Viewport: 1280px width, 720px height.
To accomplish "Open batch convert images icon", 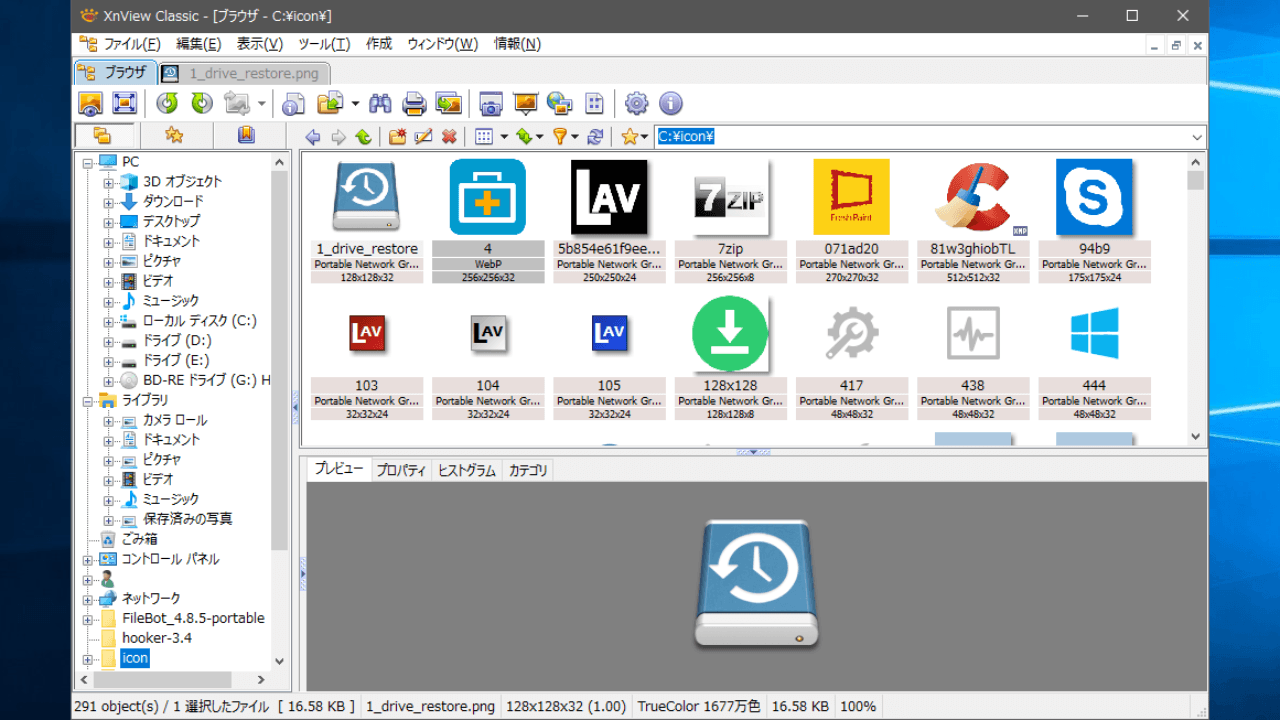I will 449,103.
